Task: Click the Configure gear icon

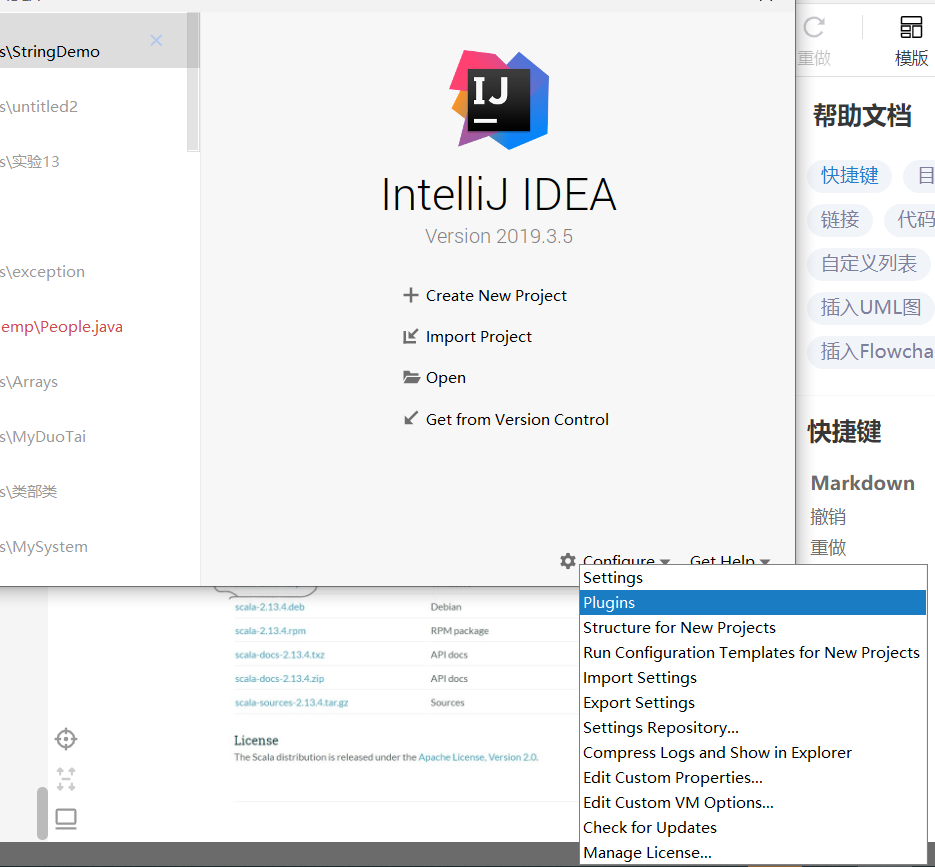Action: click(x=568, y=561)
